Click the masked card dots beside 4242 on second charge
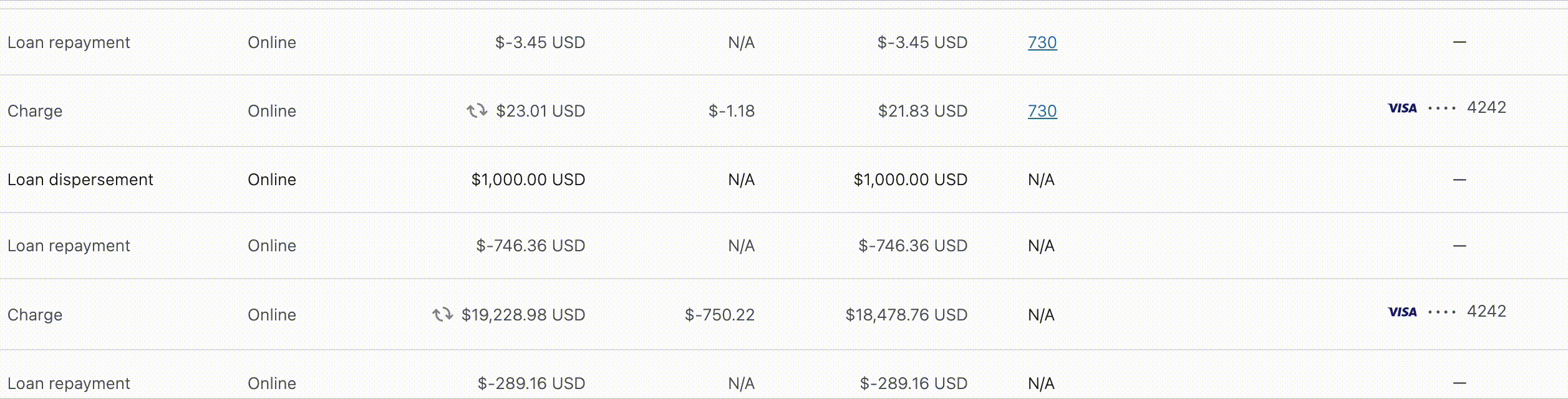Screen dimensions: 1568x399 (1442, 312)
